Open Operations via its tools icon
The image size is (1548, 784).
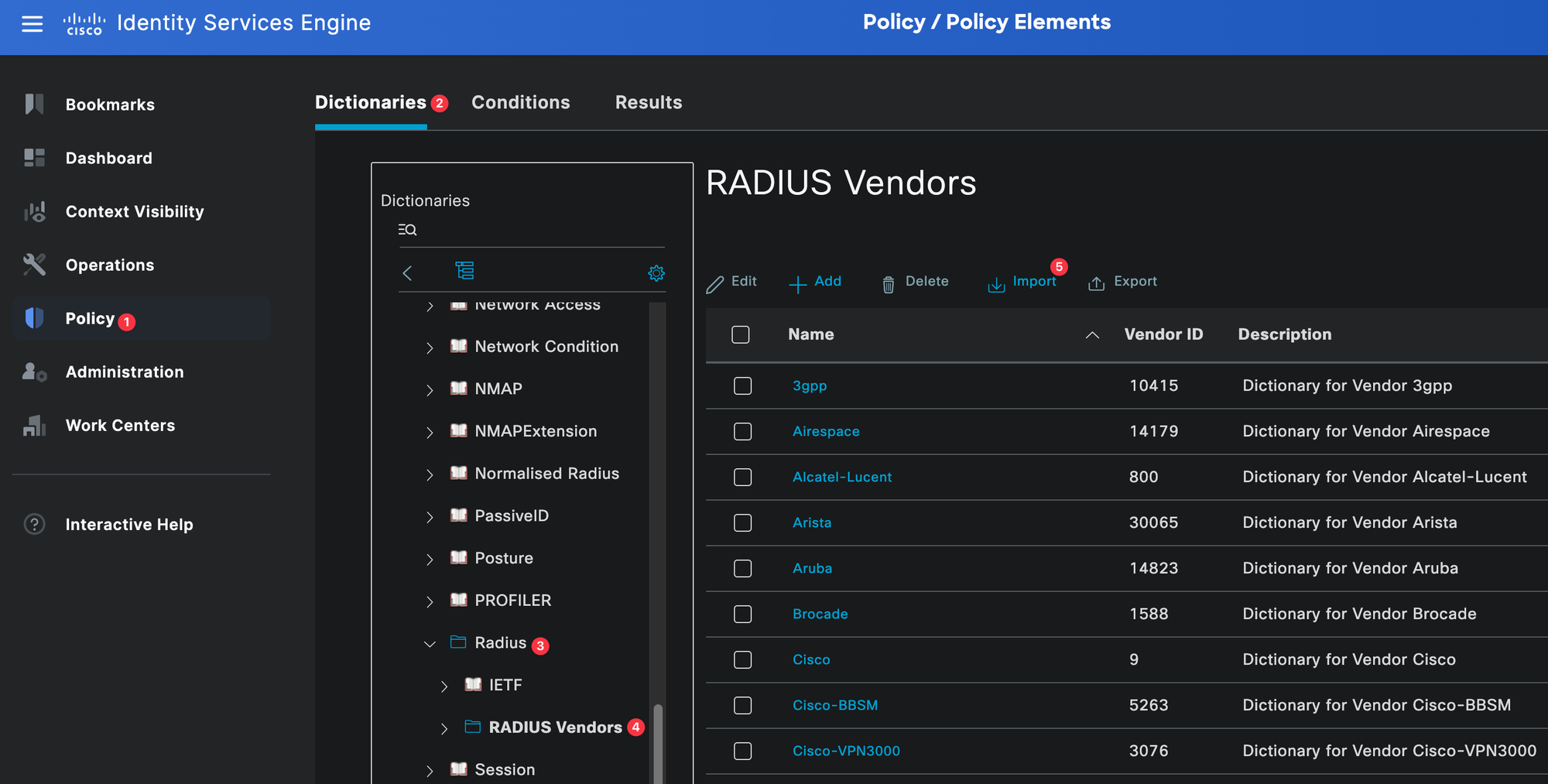coord(34,265)
